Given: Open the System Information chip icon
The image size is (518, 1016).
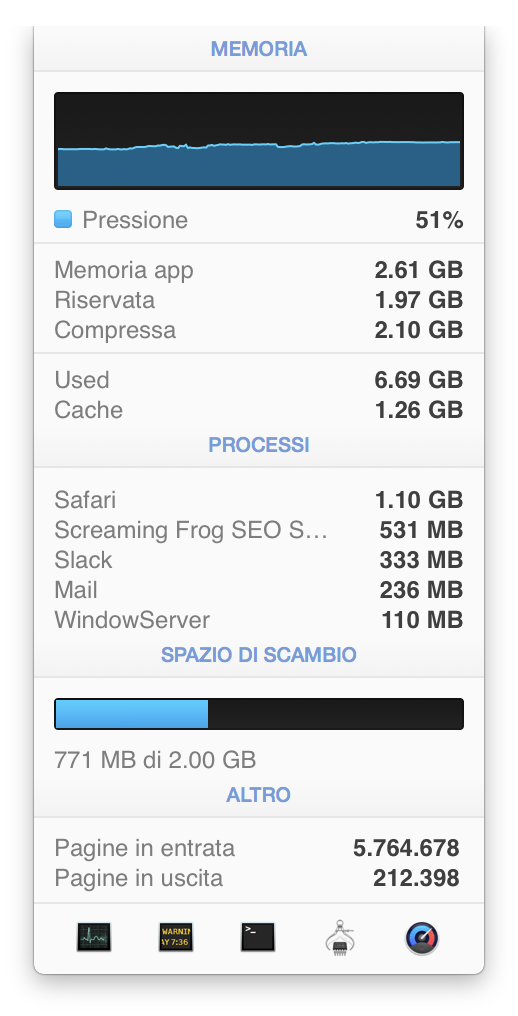Looking at the screenshot, I should pos(340,937).
